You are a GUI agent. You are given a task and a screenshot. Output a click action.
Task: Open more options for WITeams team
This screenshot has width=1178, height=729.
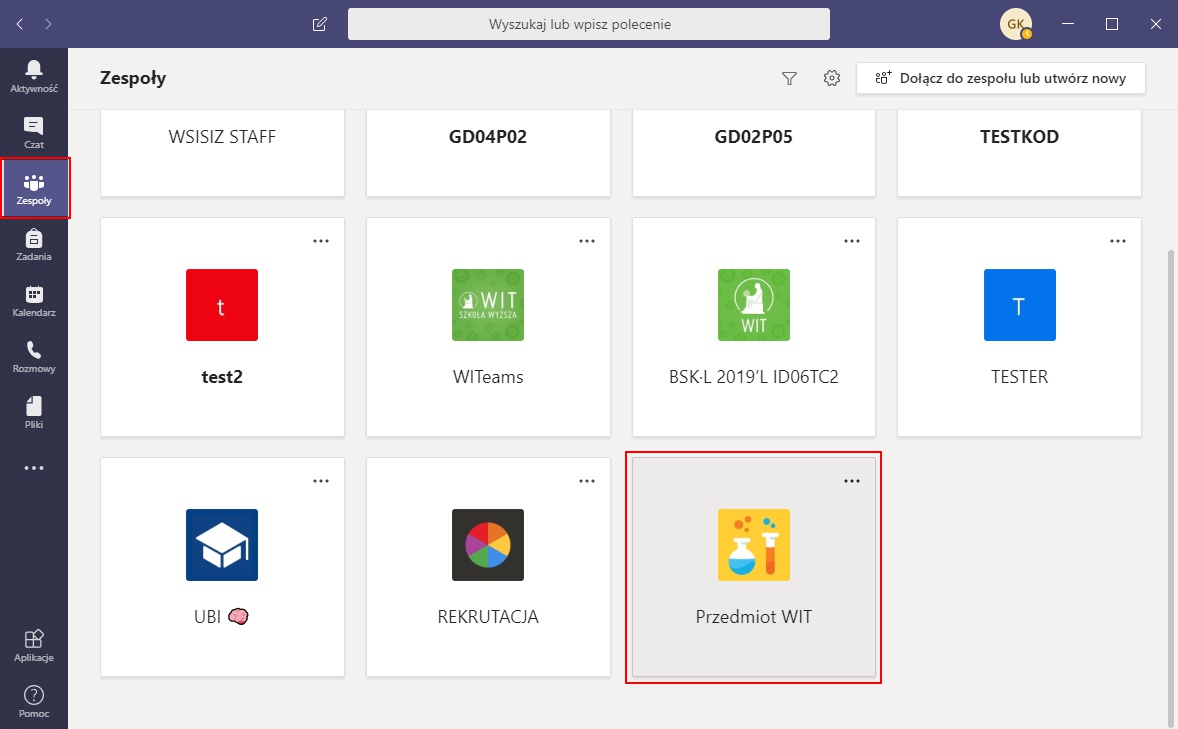(587, 241)
